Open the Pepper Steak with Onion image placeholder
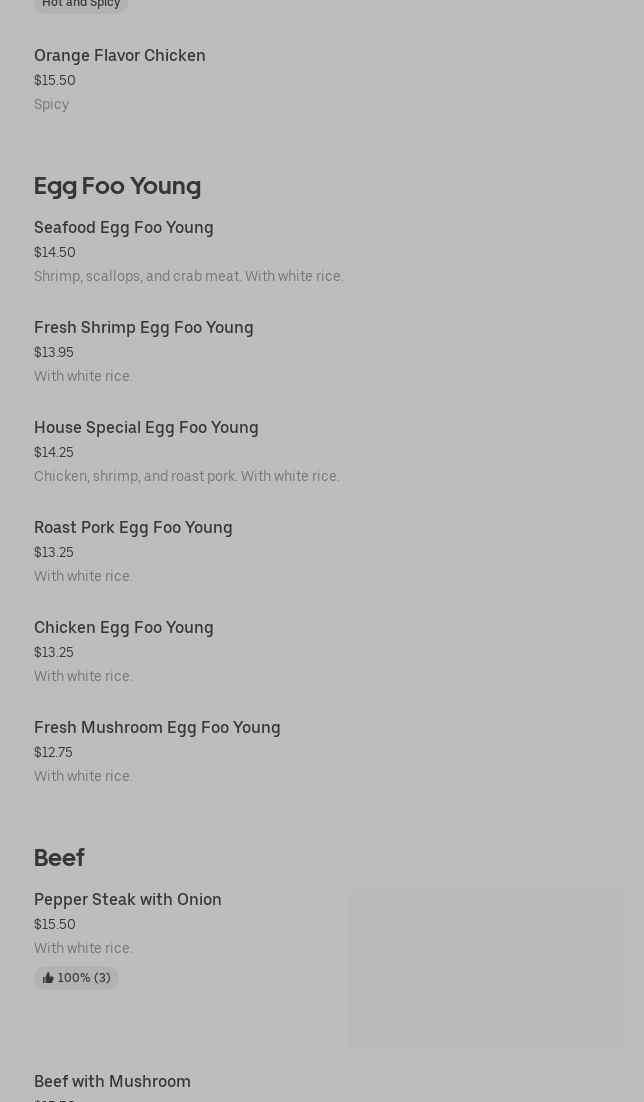The width and height of the screenshot is (644, 1102). pyautogui.click(x=486, y=968)
